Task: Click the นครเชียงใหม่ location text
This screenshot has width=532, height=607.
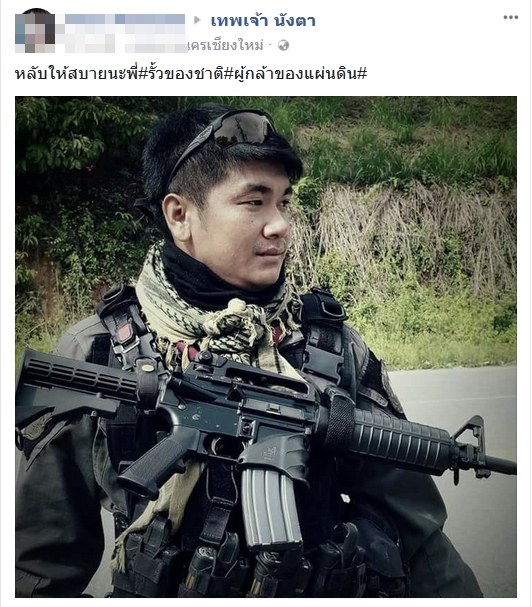Action: pyautogui.click(x=225, y=45)
